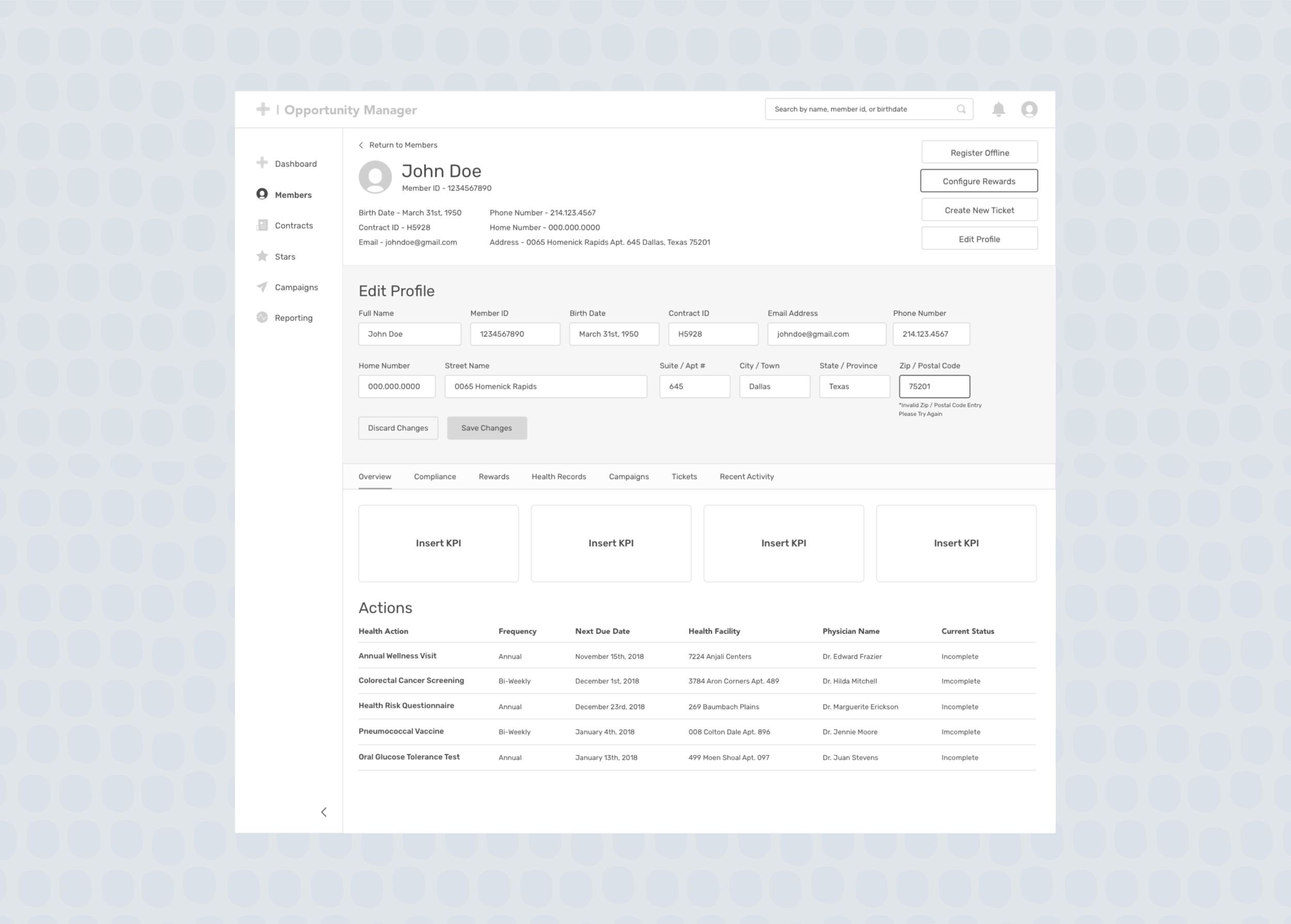Click the Next Due Date column header
Image resolution: width=1291 pixels, height=924 pixels.
tap(602, 631)
